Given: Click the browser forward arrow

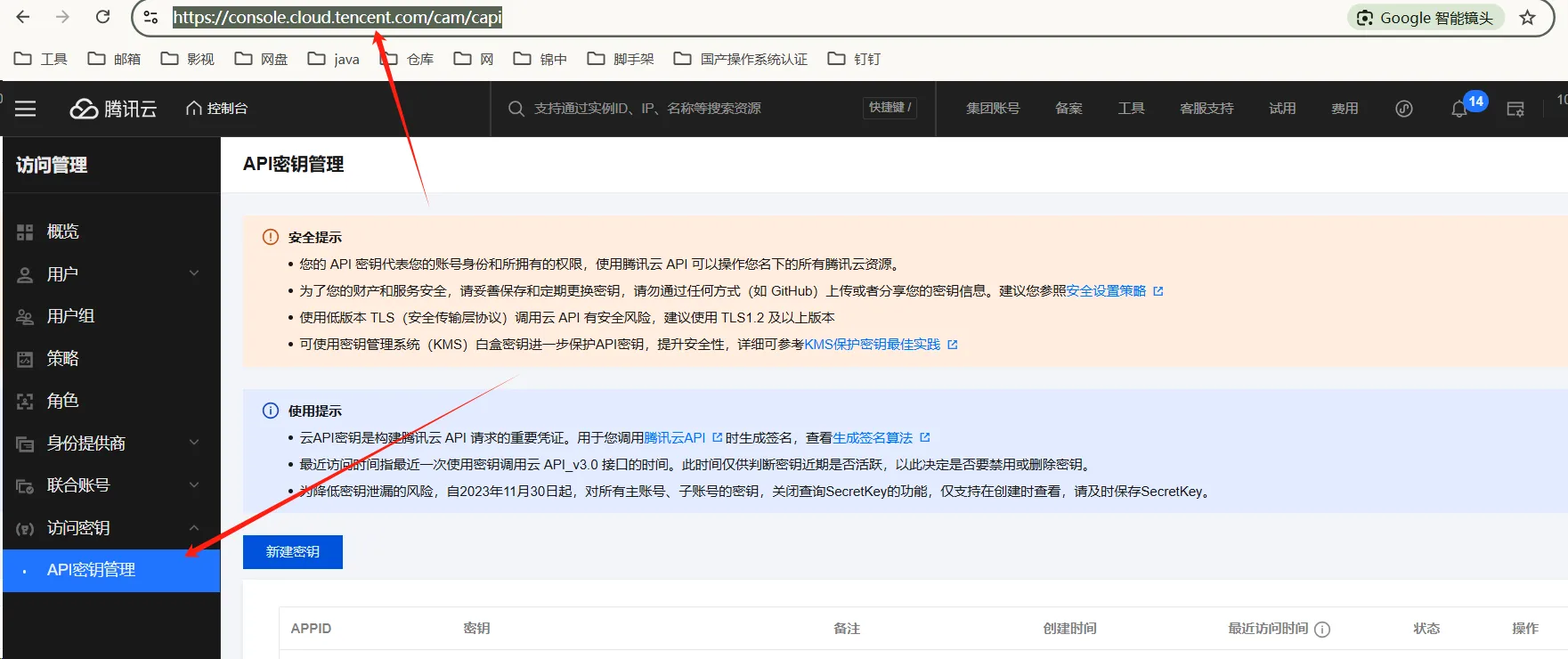Looking at the screenshot, I should click(x=62, y=17).
